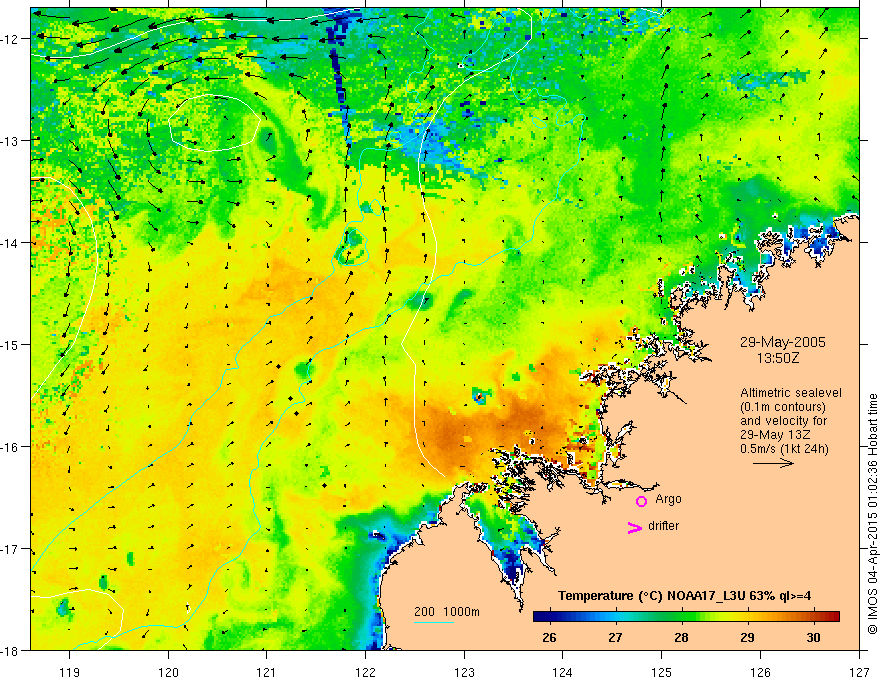Click the longitude axis label 125
880x680 pixels.
662,672
